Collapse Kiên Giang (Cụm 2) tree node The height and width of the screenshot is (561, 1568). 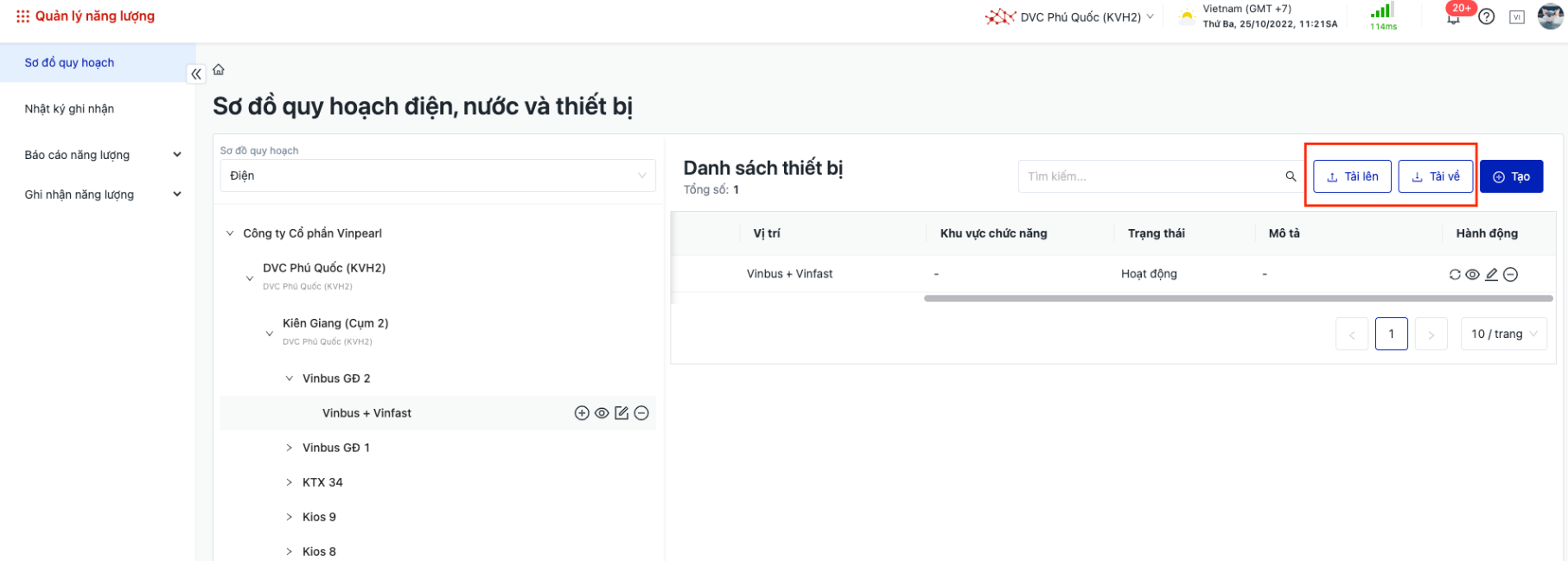click(270, 334)
